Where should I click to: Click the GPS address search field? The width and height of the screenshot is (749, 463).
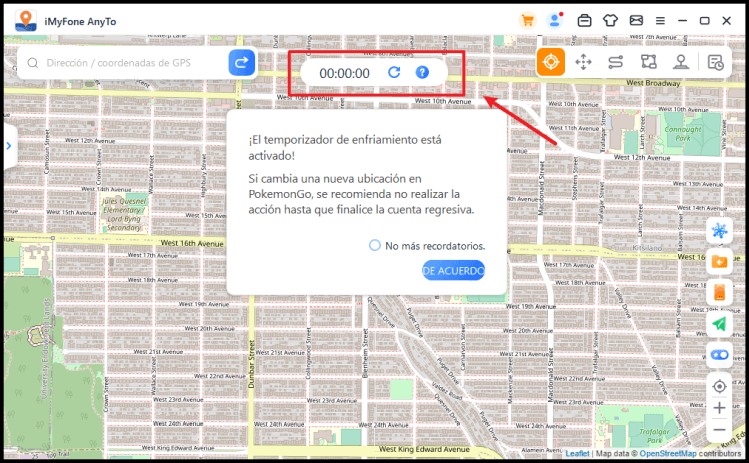[122, 63]
